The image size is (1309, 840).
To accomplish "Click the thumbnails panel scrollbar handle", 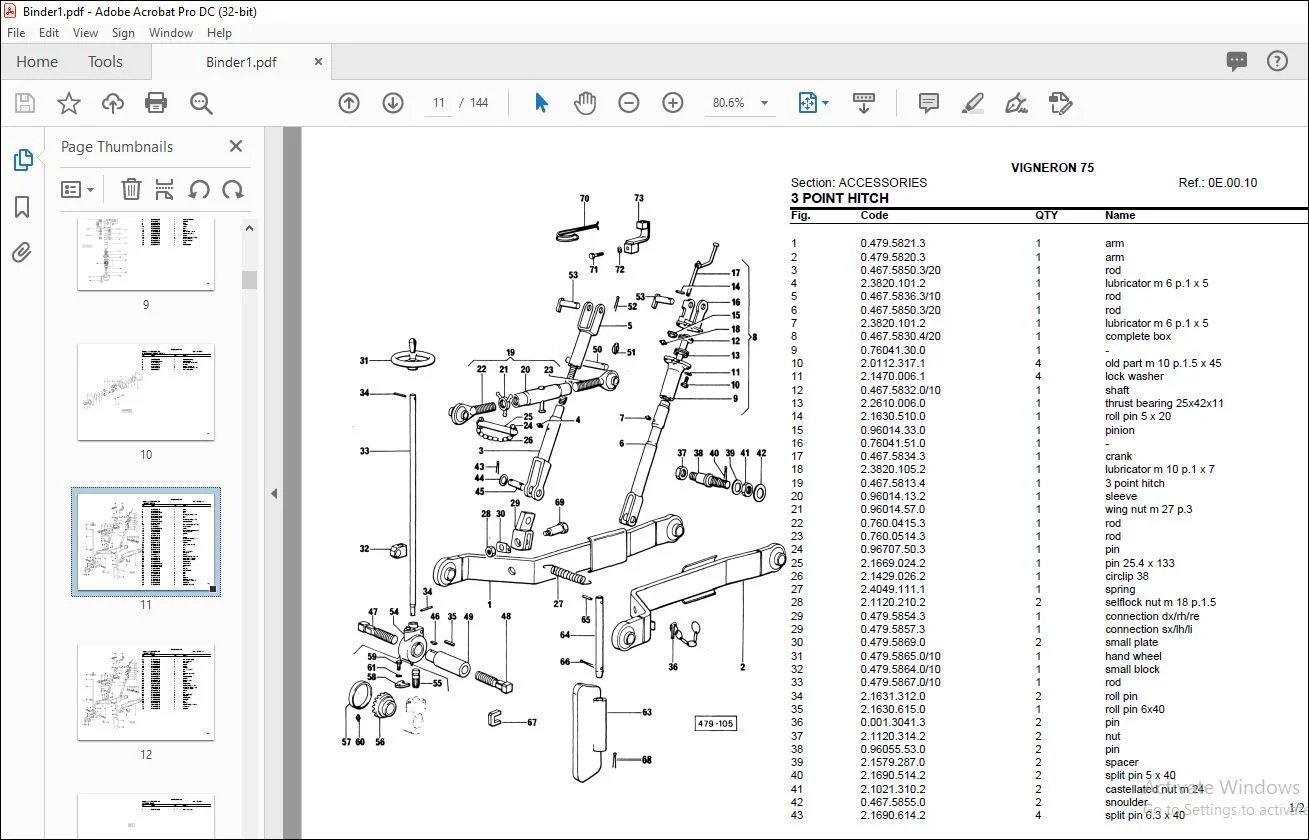I will pyautogui.click(x=249, y=280).
